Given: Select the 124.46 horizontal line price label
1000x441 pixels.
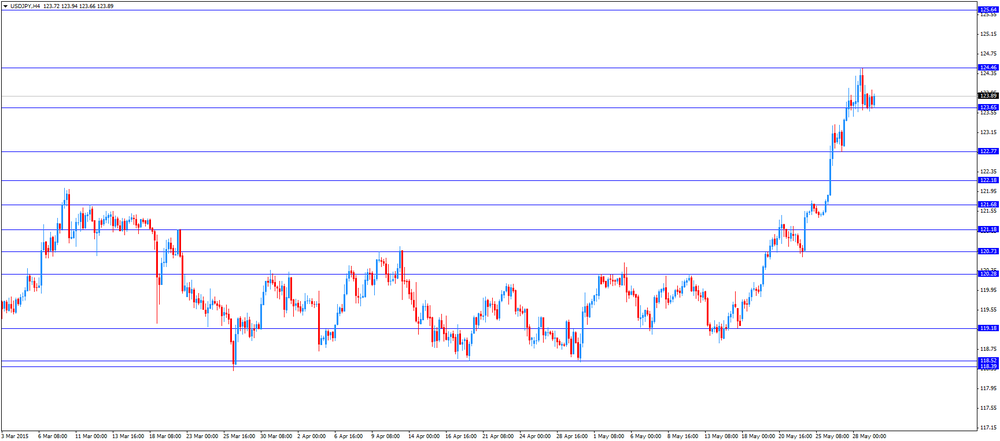Looking at the screenshot, I should (x=988, y=67).
